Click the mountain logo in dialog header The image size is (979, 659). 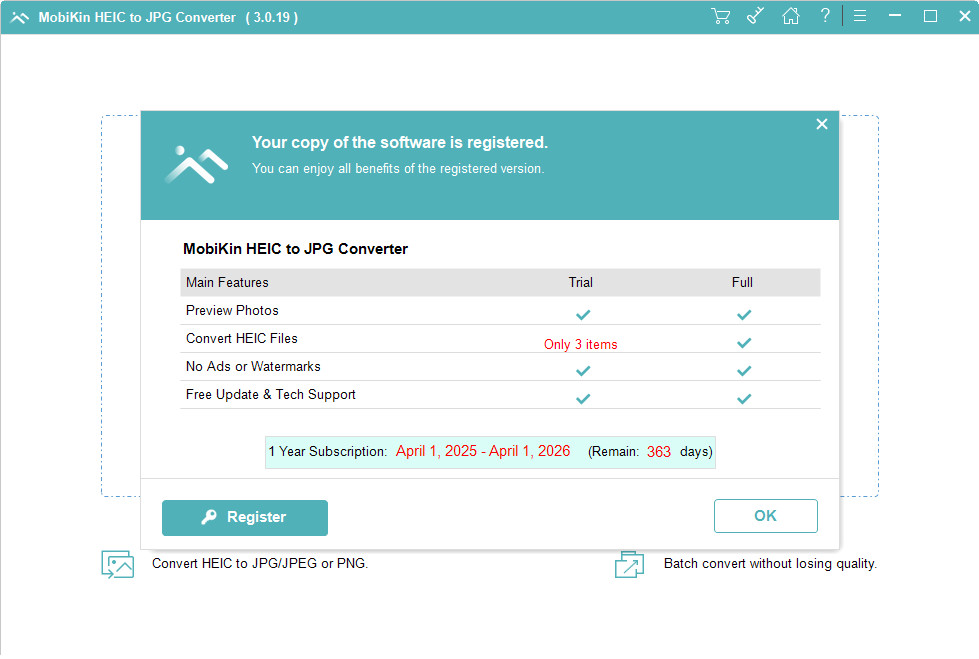(x=197, y=164)
